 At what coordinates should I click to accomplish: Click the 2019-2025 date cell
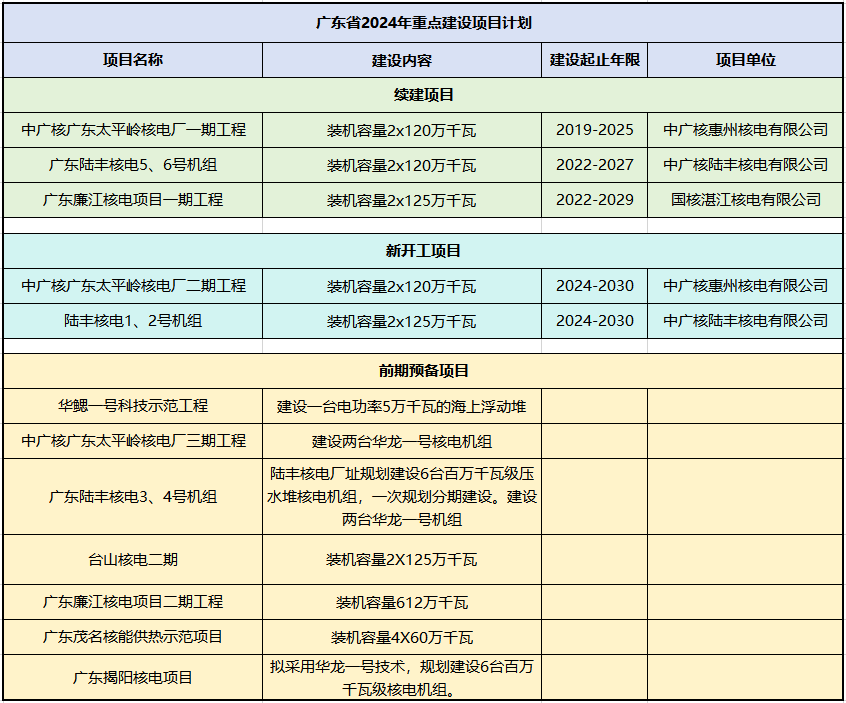595,130
